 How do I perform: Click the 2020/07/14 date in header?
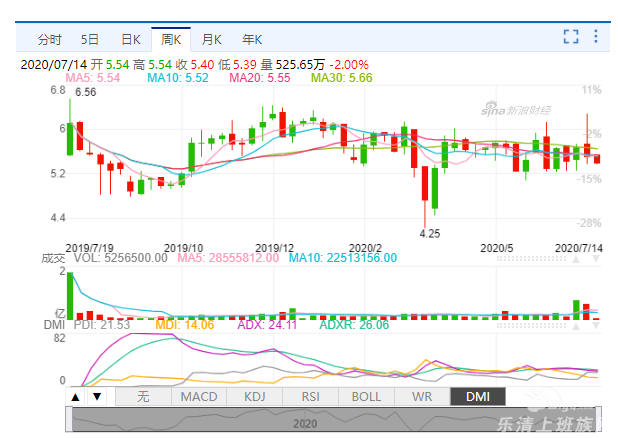click(x=56, y=65)
